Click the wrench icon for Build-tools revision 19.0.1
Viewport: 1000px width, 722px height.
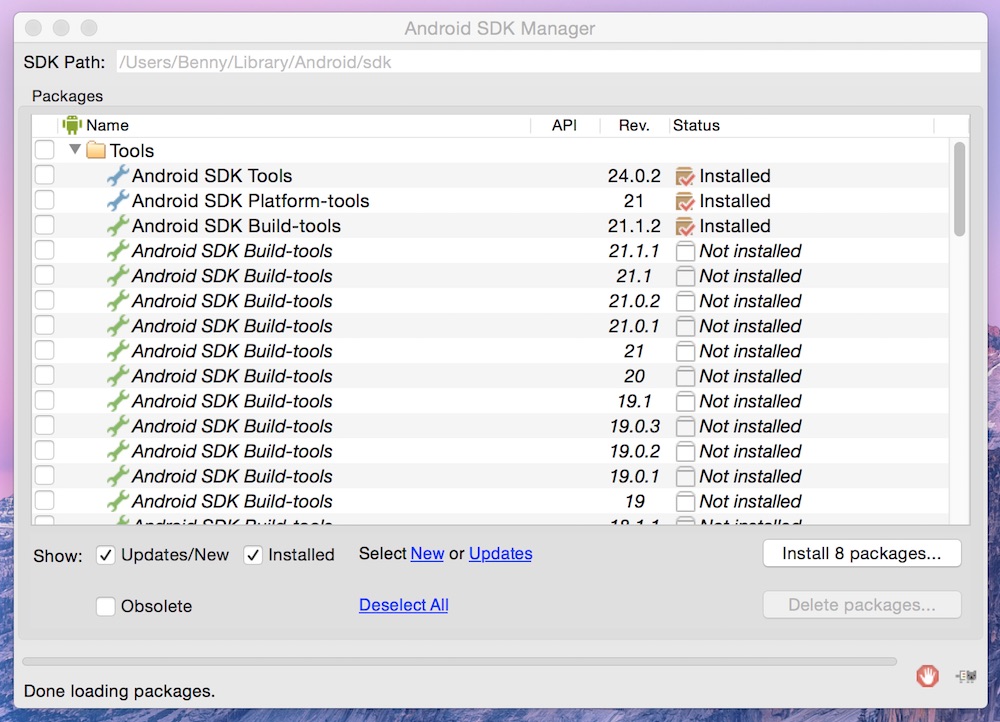[118, 476]
